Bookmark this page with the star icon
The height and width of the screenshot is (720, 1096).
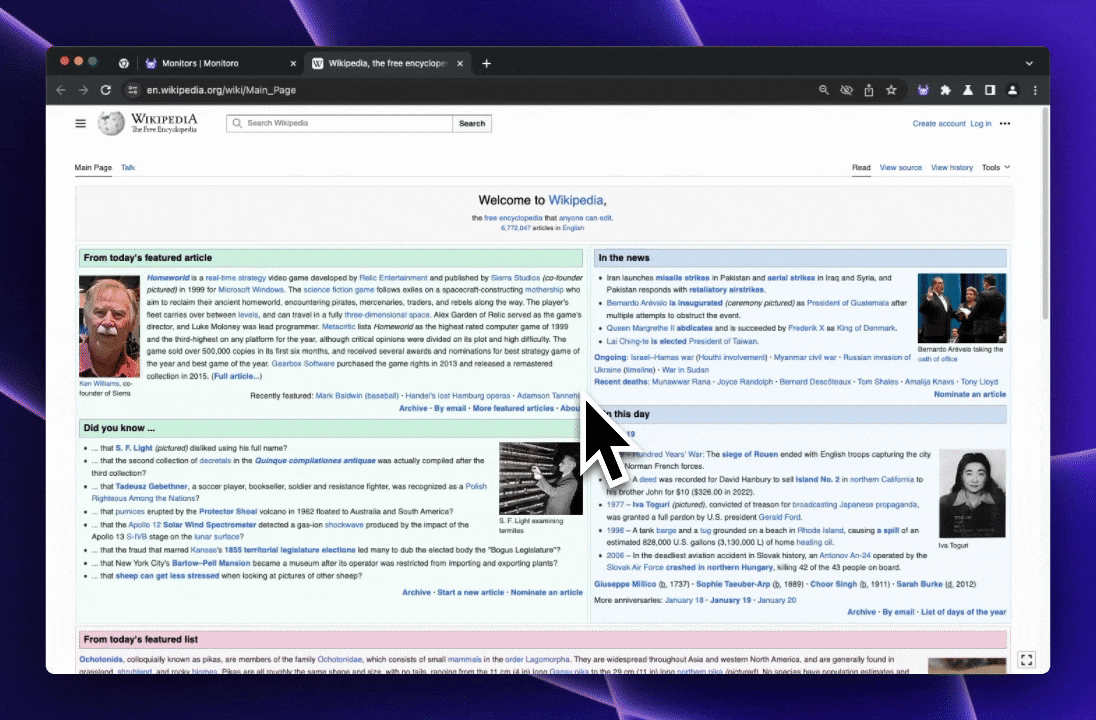point(891,90)
